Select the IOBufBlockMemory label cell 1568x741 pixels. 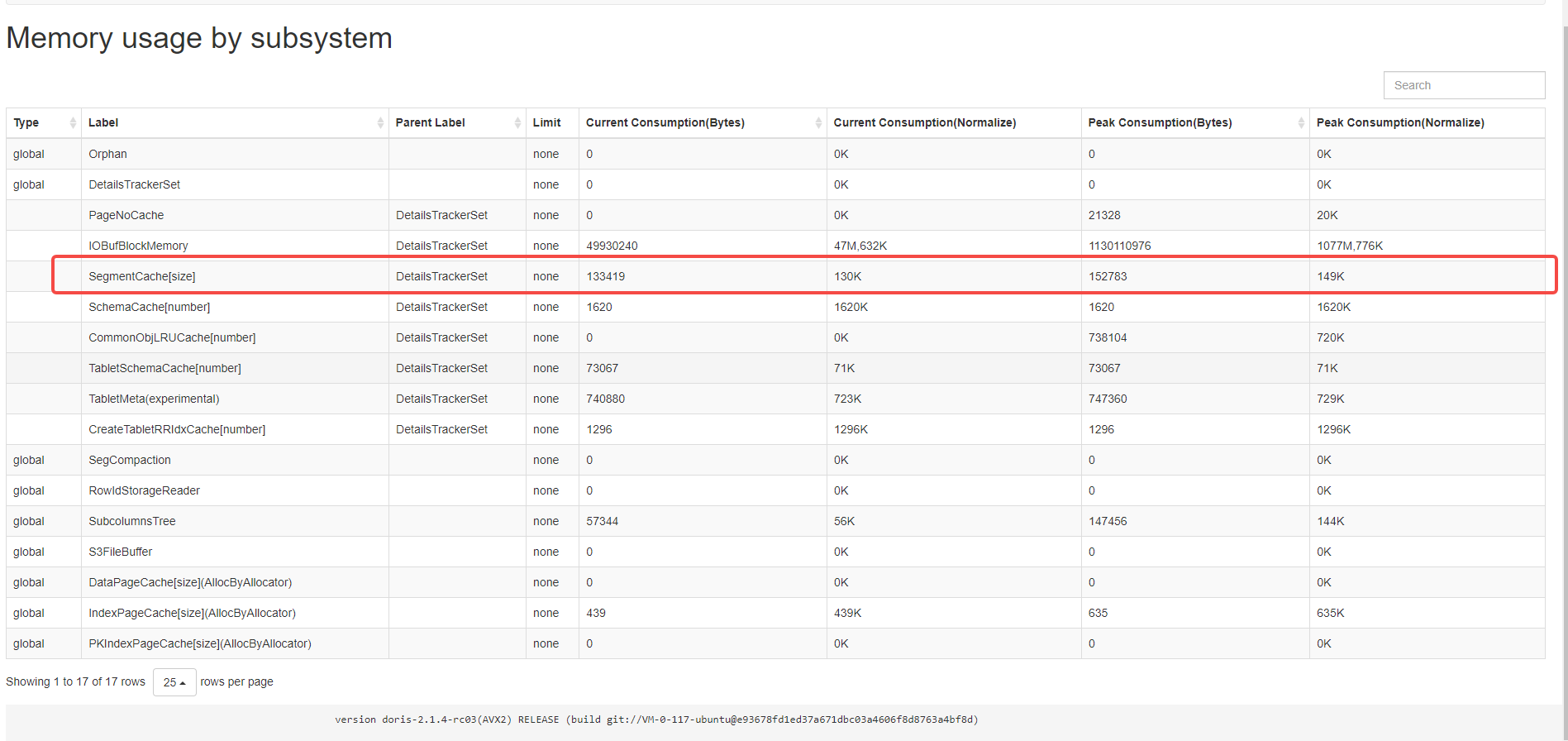[x=235, y=246]
